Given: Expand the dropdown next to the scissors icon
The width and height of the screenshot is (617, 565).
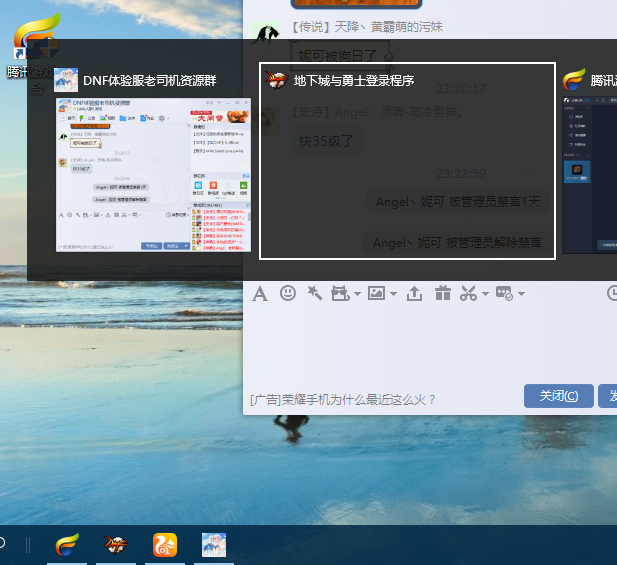Looking at the screenshot, I should coord(485,294).
